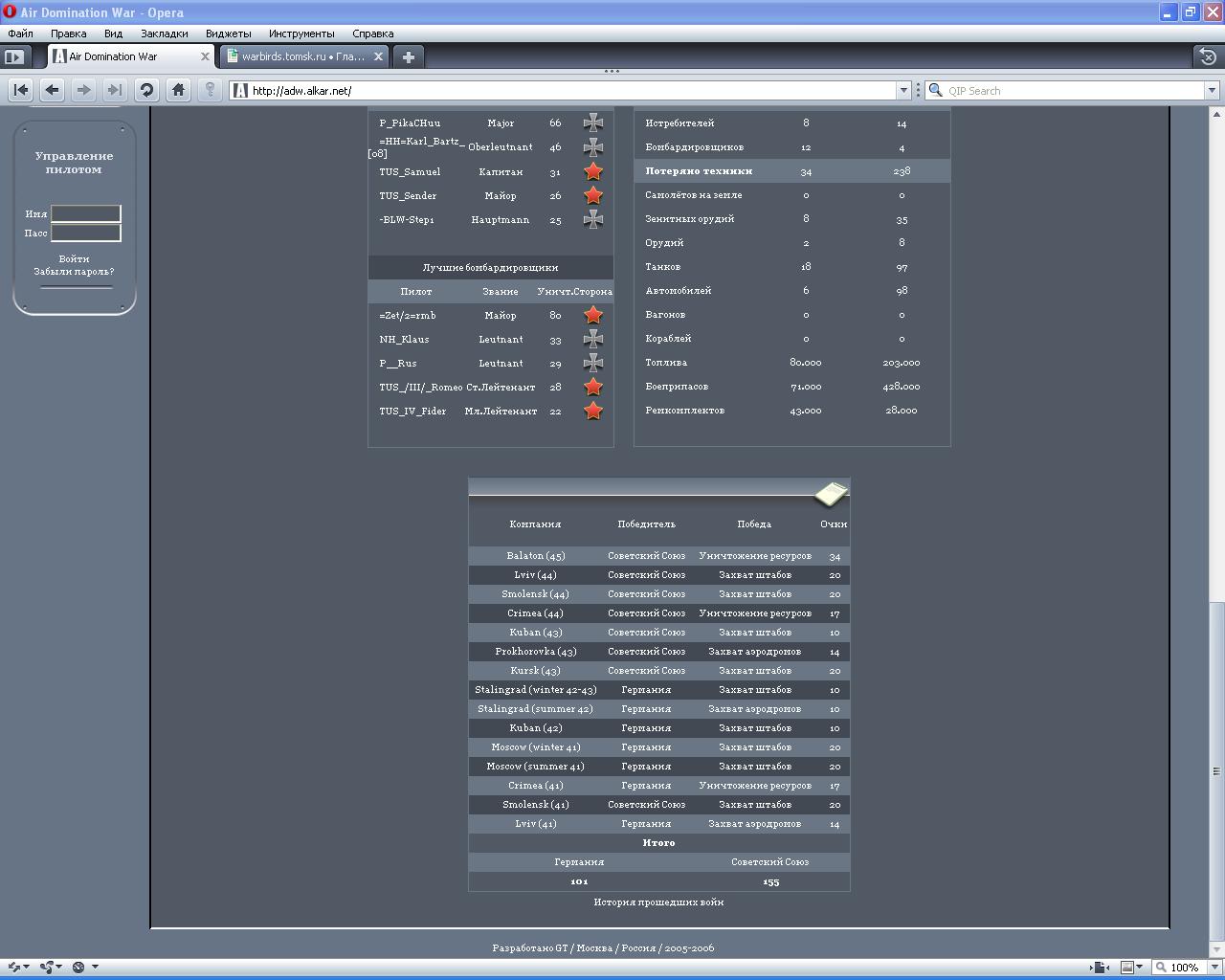Open a new tab with plus button
The width and height of the screenshot is (1225, 980).
tap(408, 56)
